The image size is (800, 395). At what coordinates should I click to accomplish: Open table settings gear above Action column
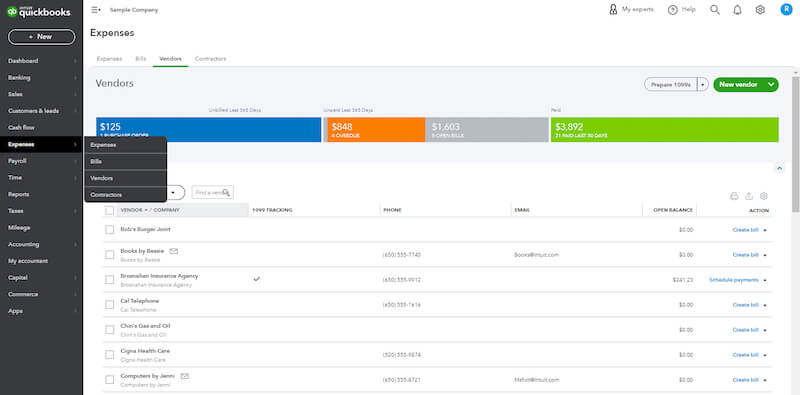pos(764,196)
